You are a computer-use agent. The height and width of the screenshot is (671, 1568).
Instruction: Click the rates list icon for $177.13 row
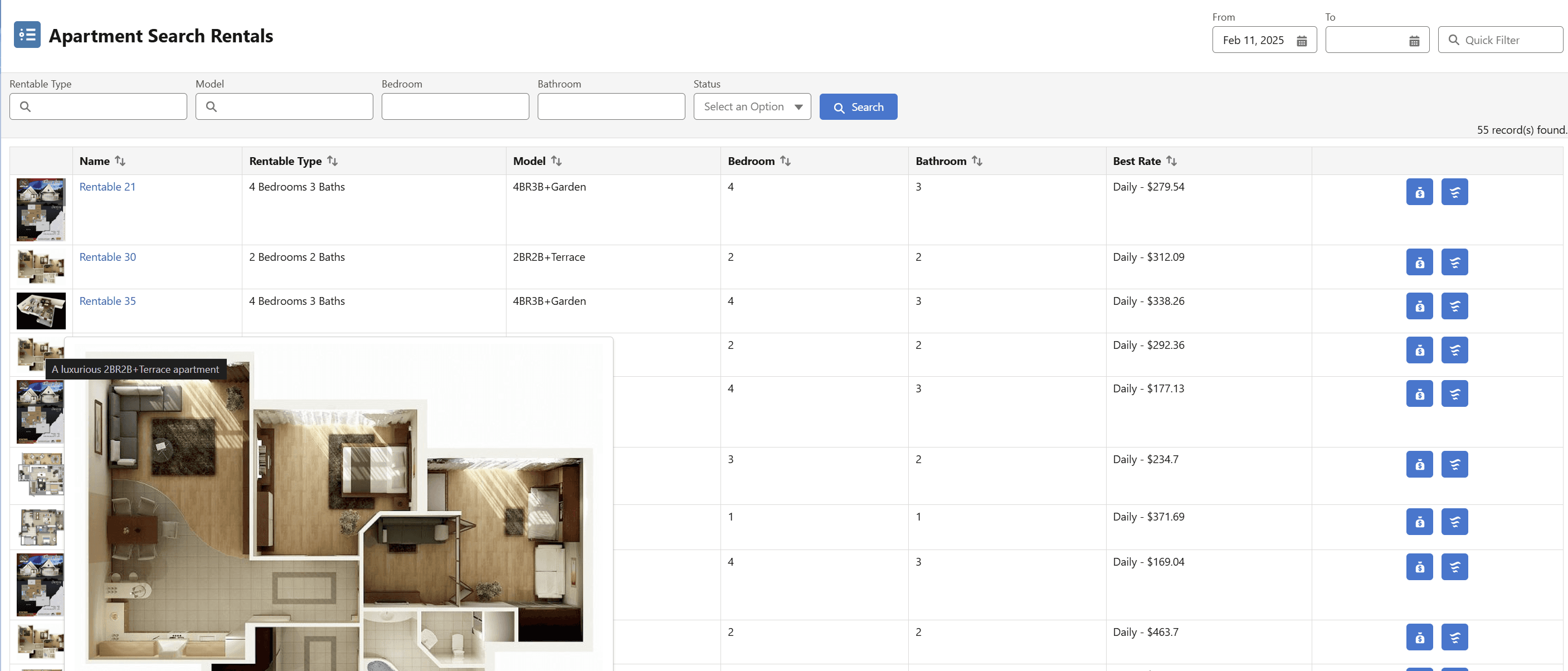point(1454,393)
